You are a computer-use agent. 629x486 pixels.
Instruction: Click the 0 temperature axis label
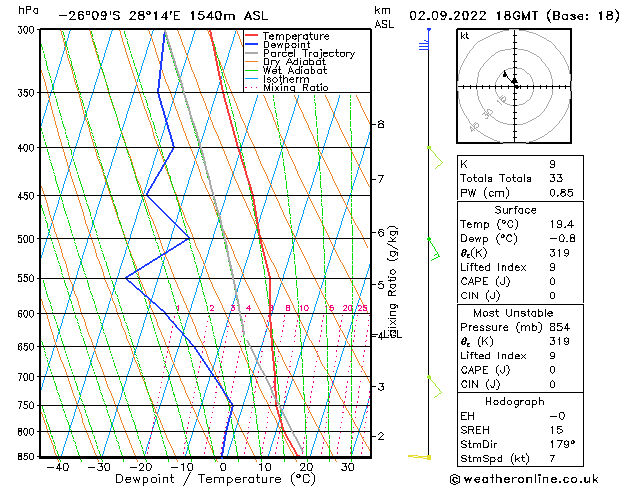coord(223,467)
